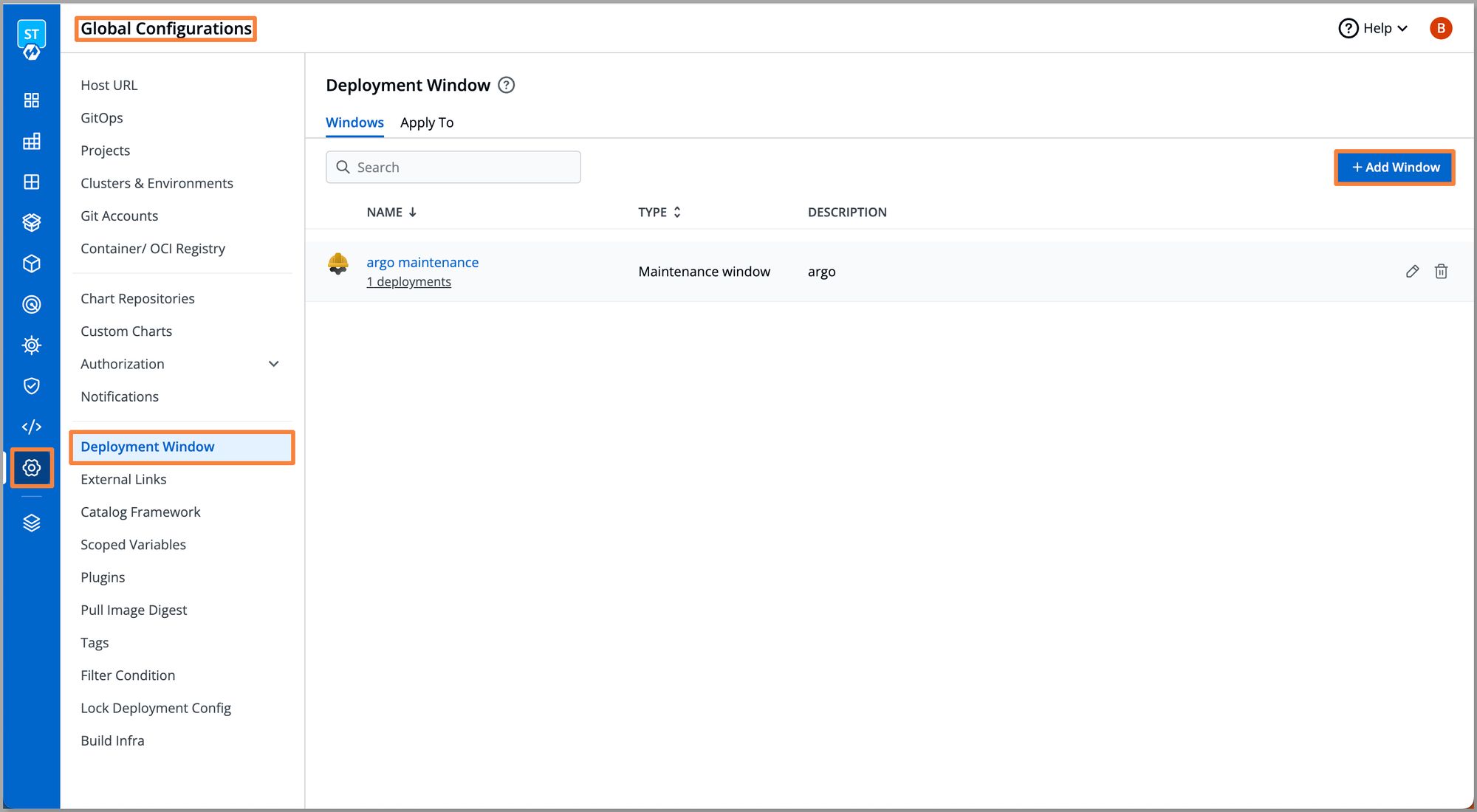The height and width of the screenshot is (812, 1477).
Task: Select the settings gear icon in sidebar
Action: [x=31, y=467]
